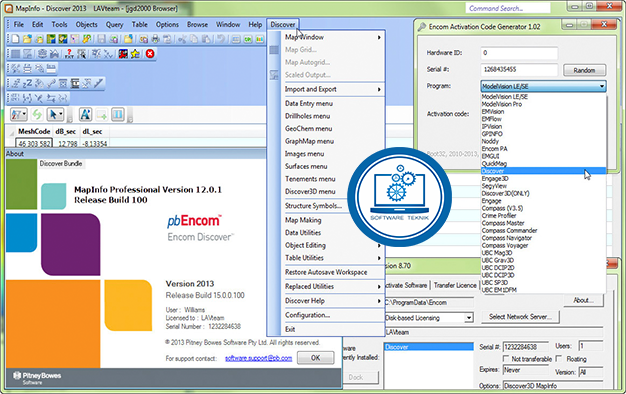626x394 pixels.
Task: Click the MapInfo globe icon in title bar
Action: coord(9,8)
